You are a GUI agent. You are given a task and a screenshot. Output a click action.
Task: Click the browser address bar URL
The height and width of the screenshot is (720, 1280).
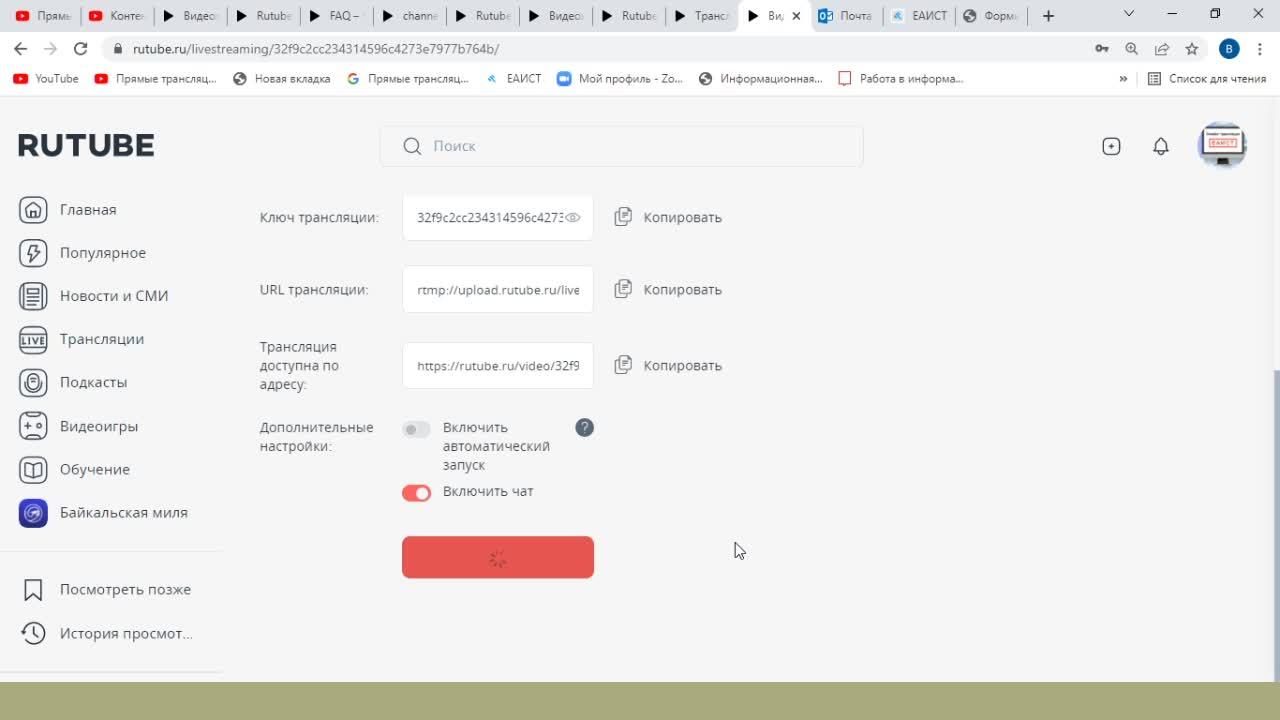316,49
